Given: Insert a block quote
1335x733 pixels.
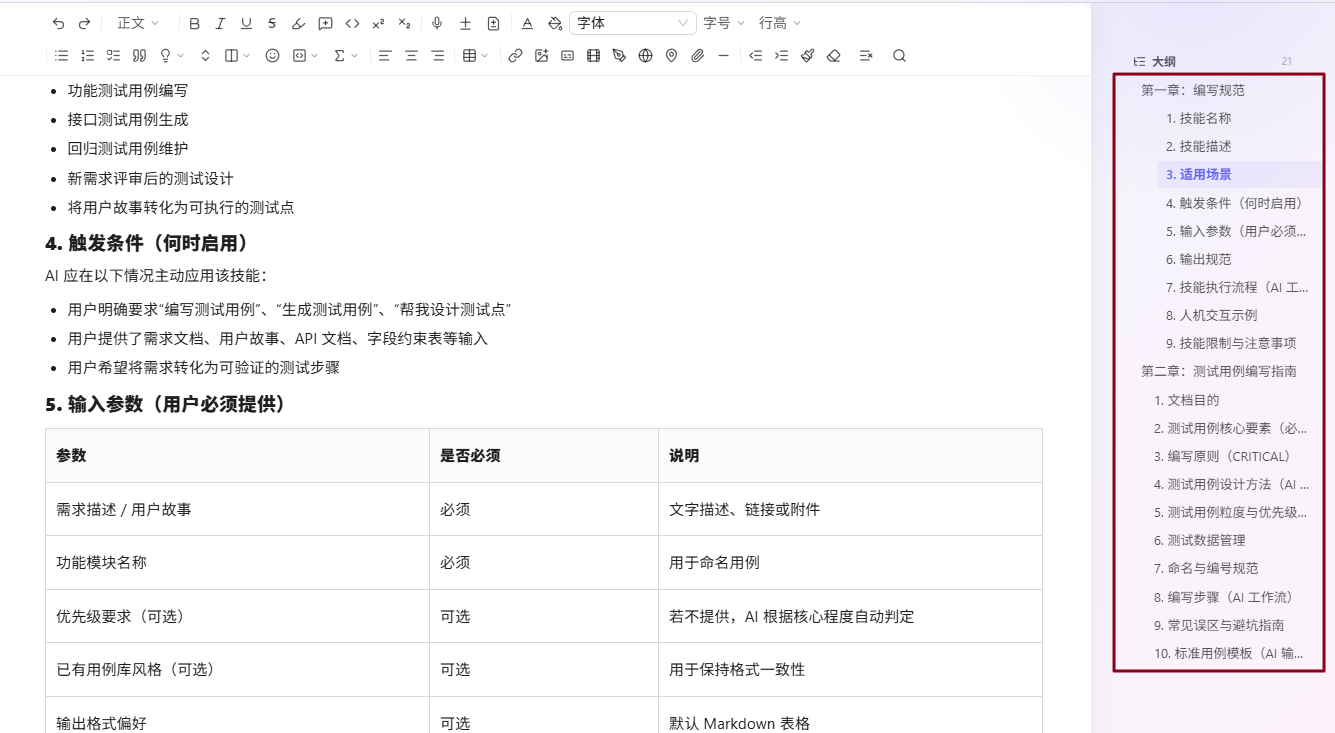Looking at the screenshot, I should coord(139,56).
